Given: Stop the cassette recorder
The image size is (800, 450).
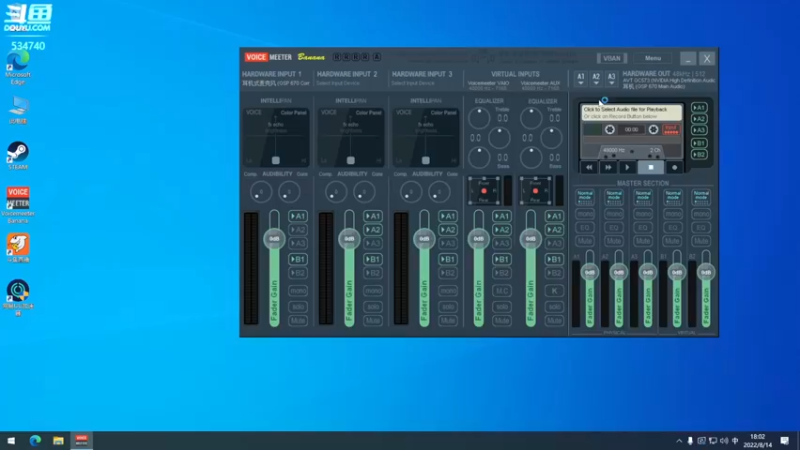Looking at the screenshot, I should (651, 167).
